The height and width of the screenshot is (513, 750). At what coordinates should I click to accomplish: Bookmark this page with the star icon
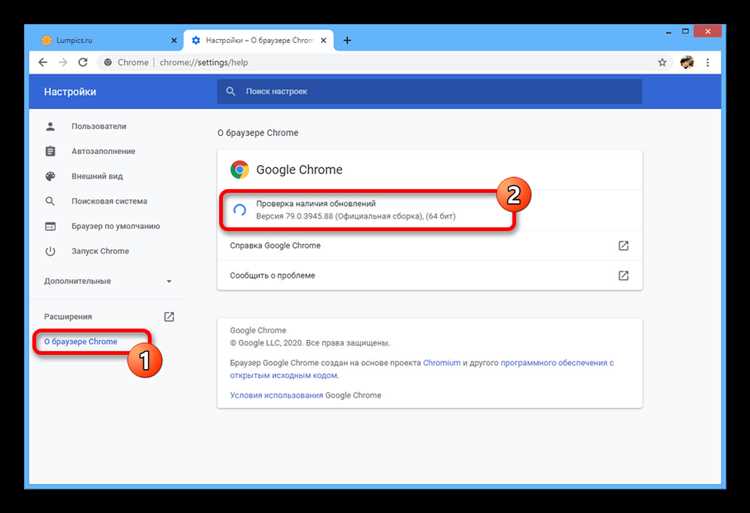click(662, 62)
